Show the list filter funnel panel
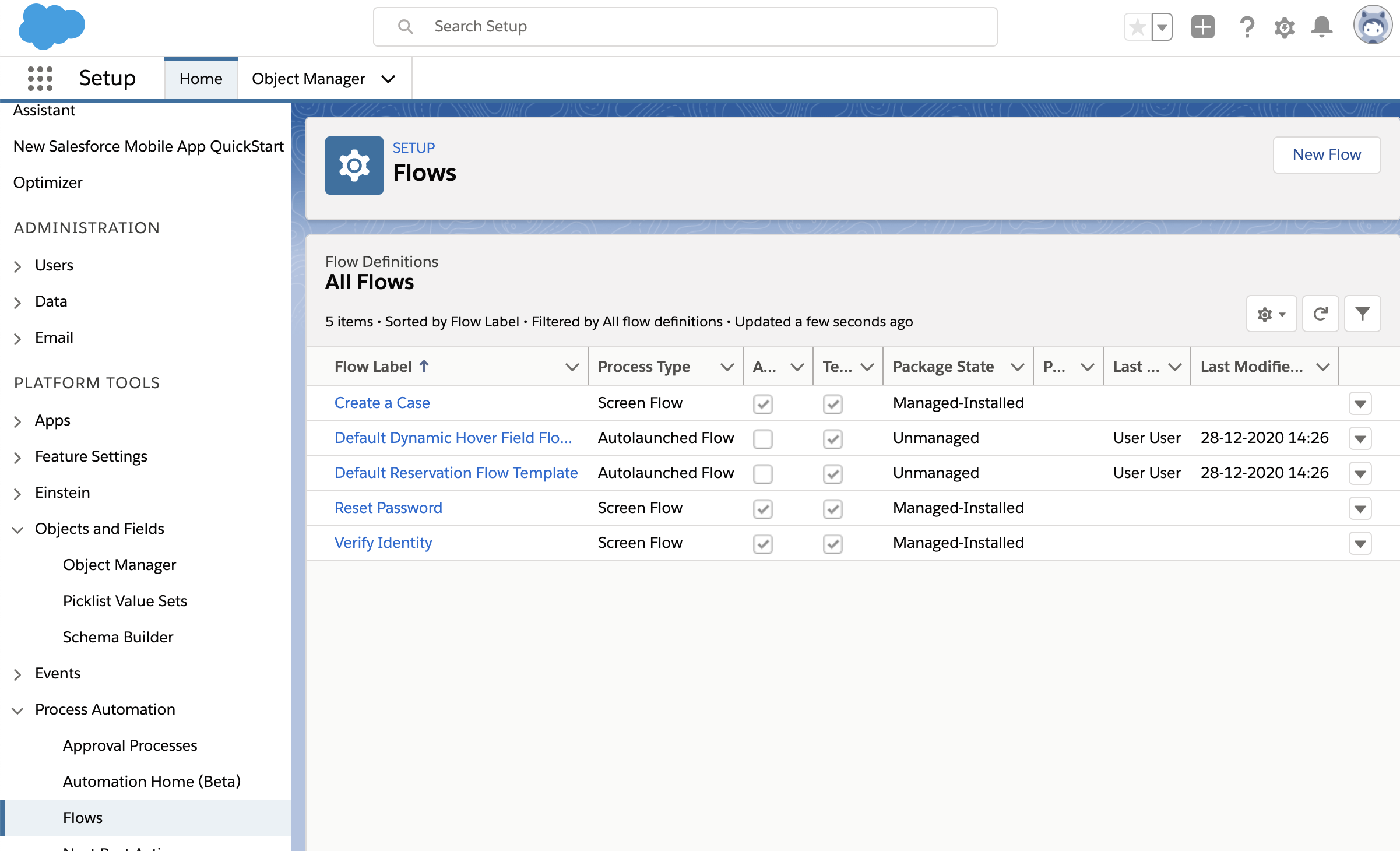 pos(1362,314)
